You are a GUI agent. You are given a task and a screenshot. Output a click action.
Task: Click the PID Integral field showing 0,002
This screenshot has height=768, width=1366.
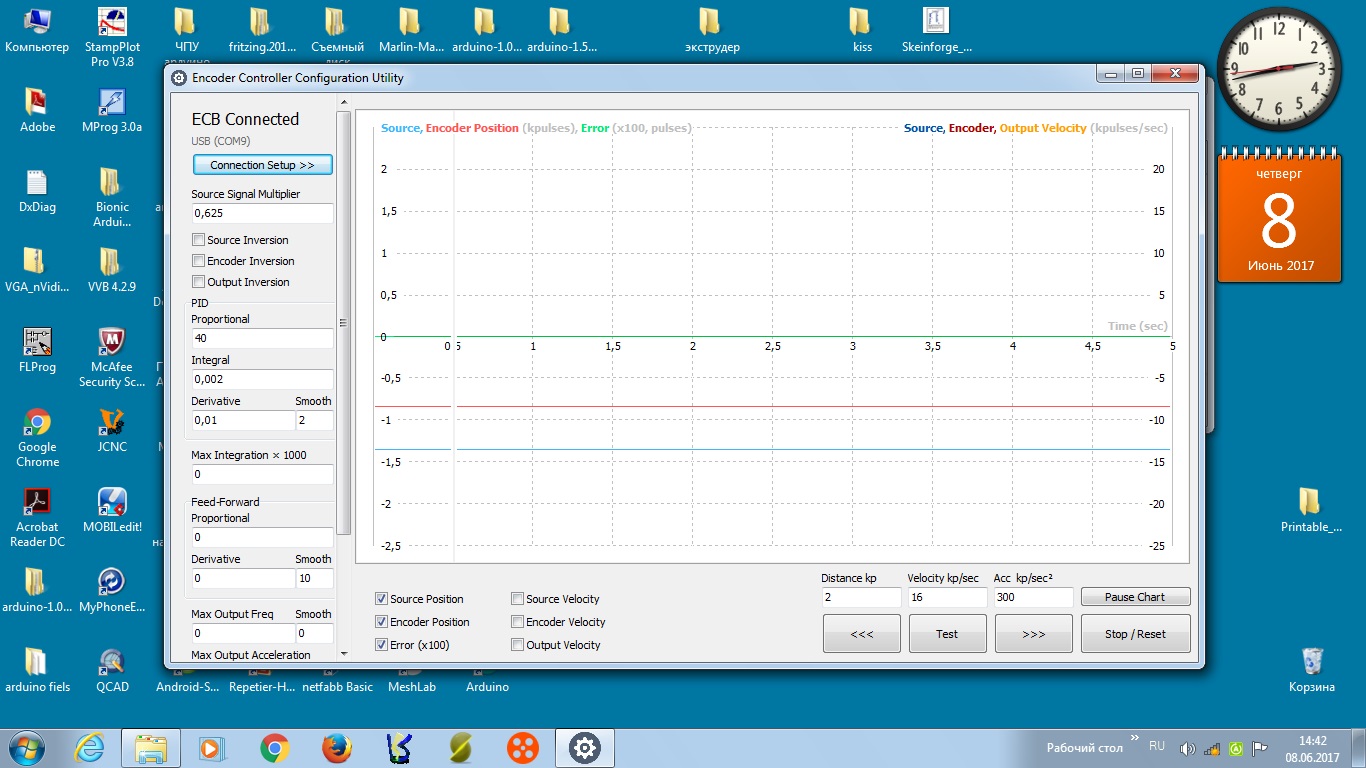[x=262, y=379]
